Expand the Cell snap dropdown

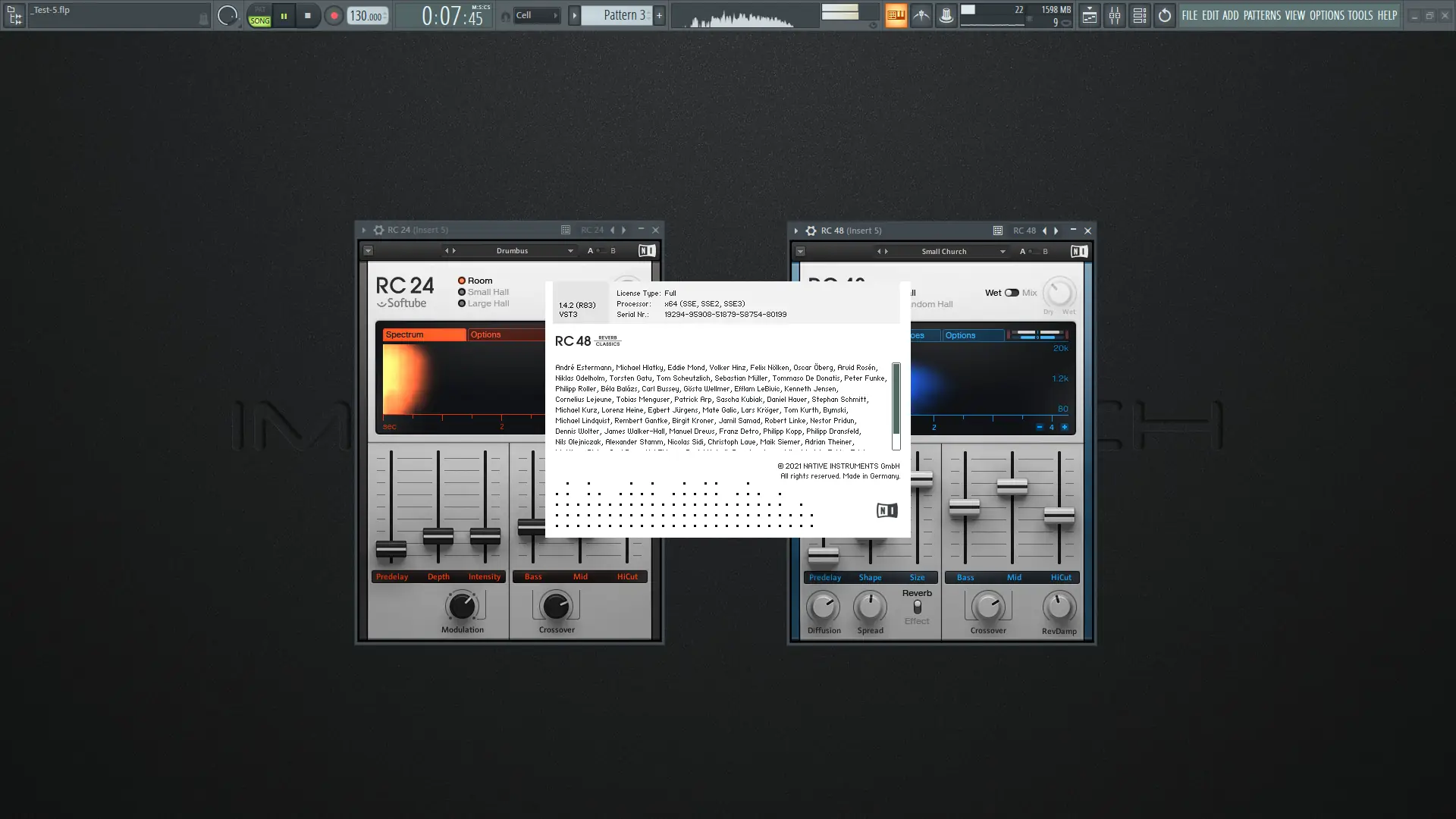point(537,15)
